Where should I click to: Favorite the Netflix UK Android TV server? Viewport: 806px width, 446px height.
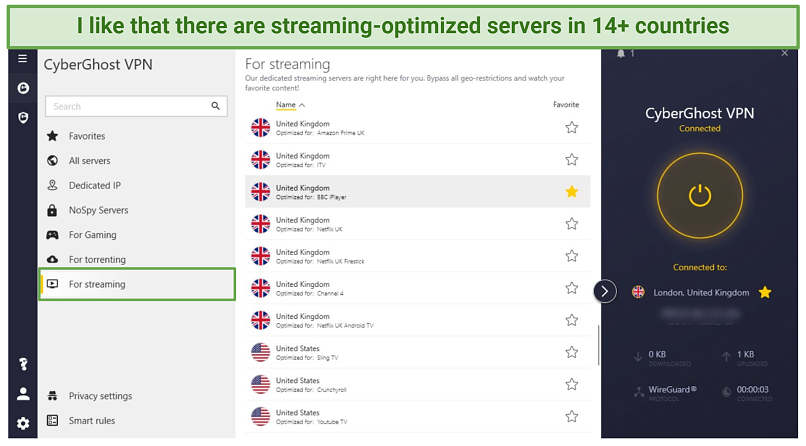pos(572,320)
